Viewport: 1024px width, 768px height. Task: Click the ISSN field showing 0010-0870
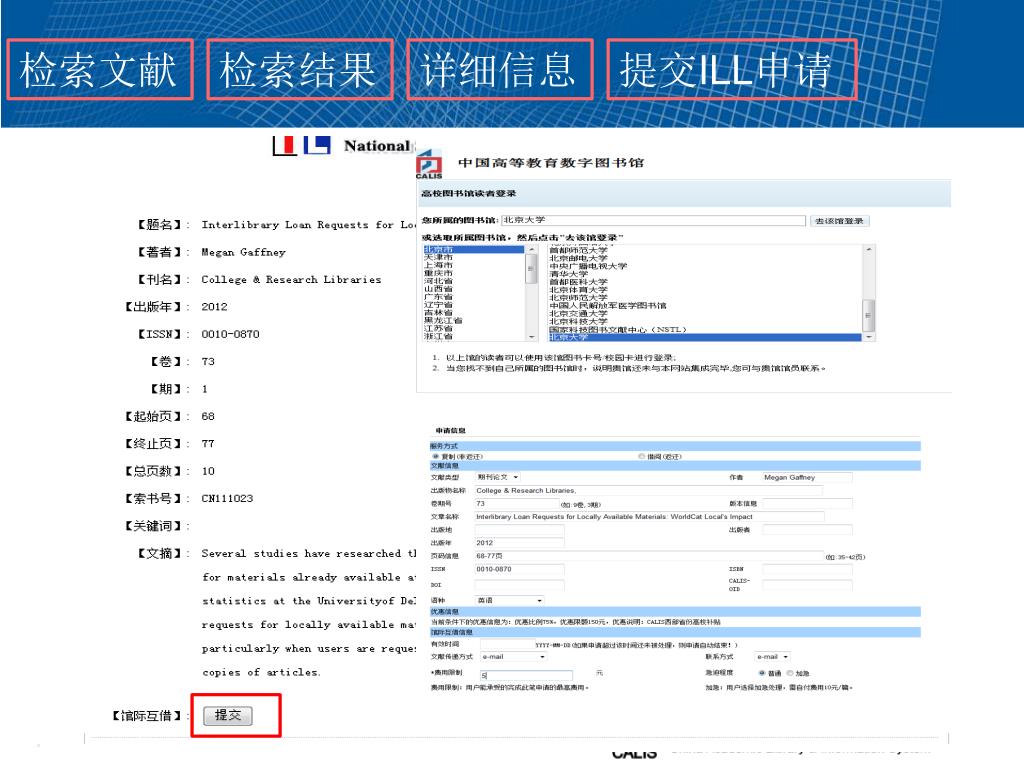(519, 569)
